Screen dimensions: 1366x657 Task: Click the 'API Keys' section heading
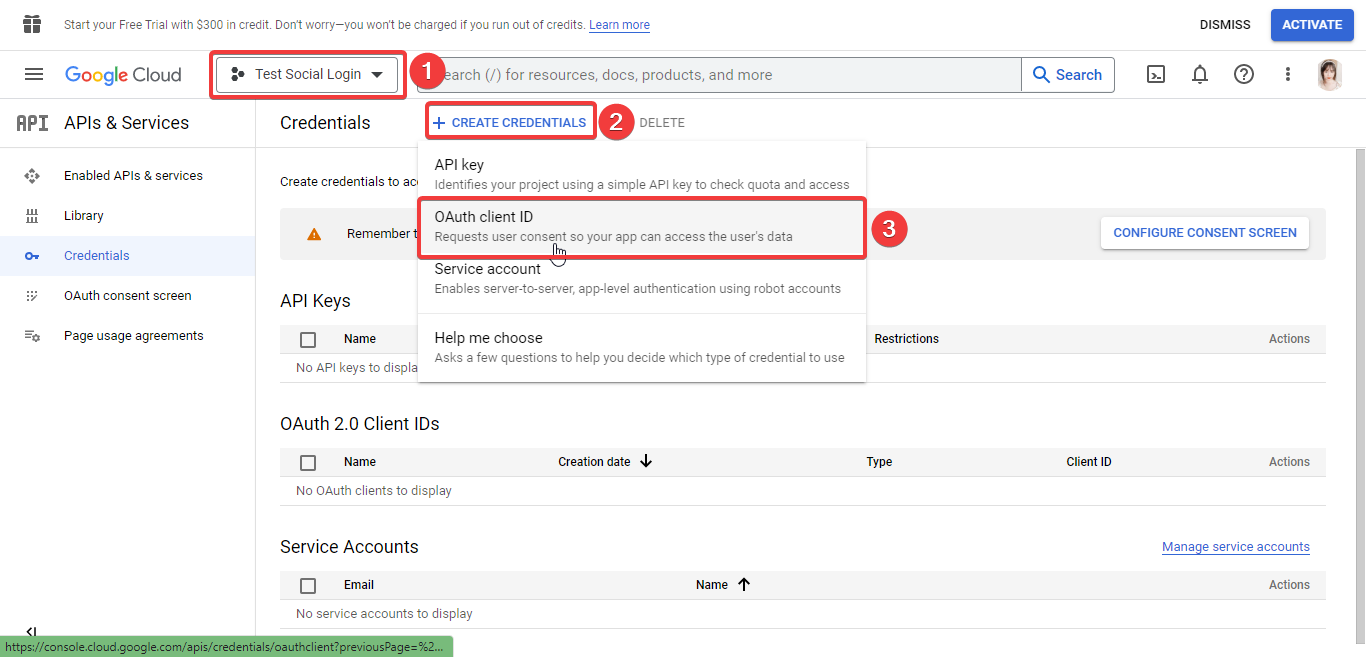click(315, 301)
